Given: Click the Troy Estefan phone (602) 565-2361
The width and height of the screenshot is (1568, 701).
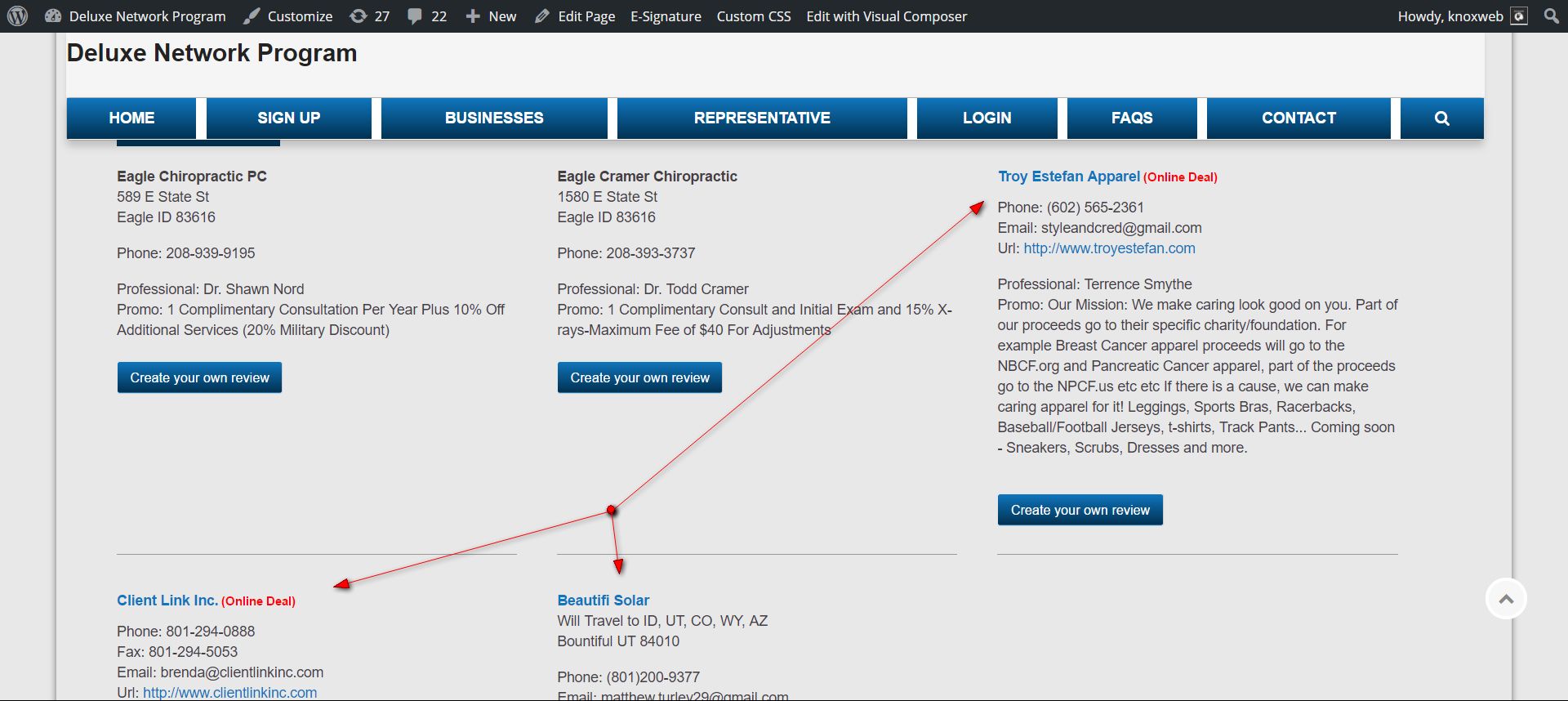Looking at the screenshot, I should click(1095, 208).
